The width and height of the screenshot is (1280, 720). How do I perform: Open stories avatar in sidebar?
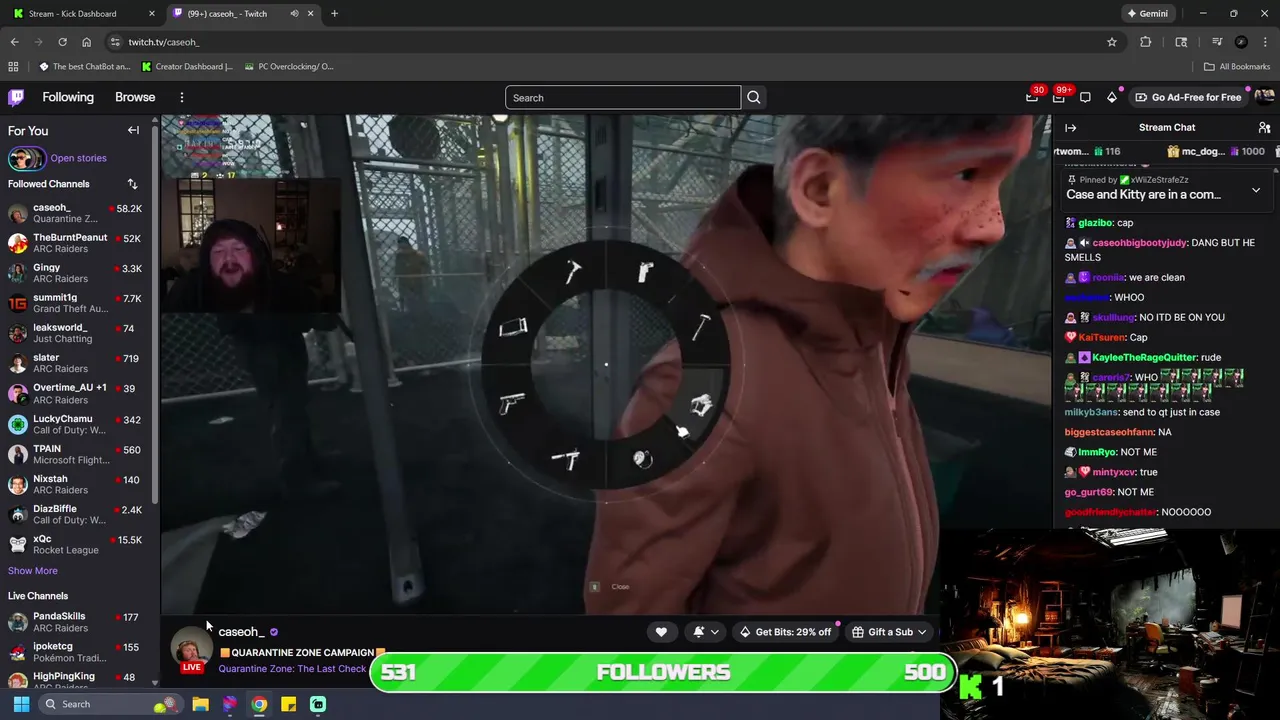(27, 158)
